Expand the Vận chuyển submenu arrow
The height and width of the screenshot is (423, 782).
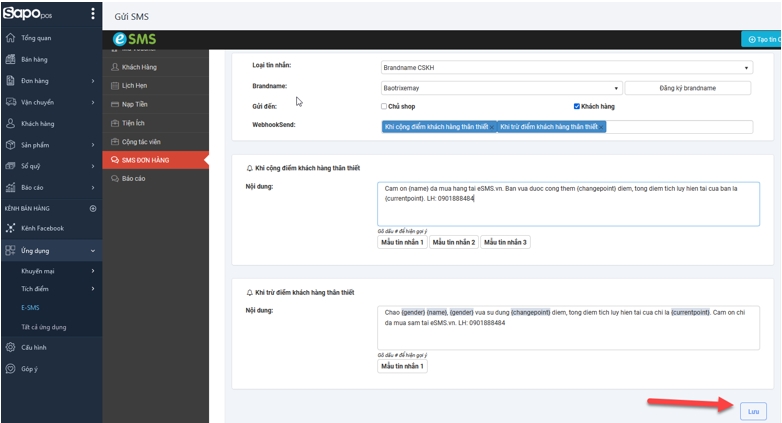[93, 102]
